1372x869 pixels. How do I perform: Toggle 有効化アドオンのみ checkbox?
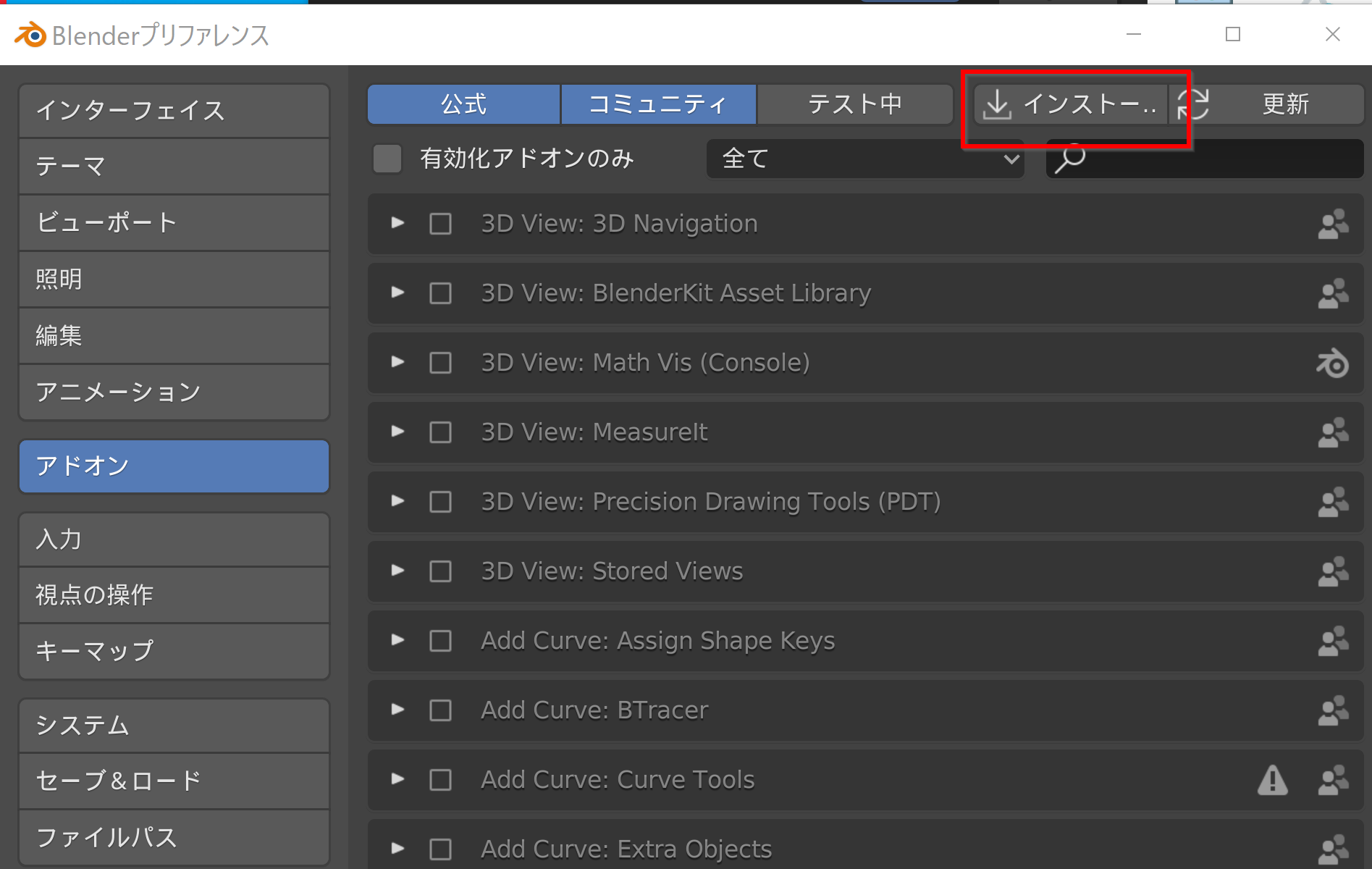click(387, 159)
